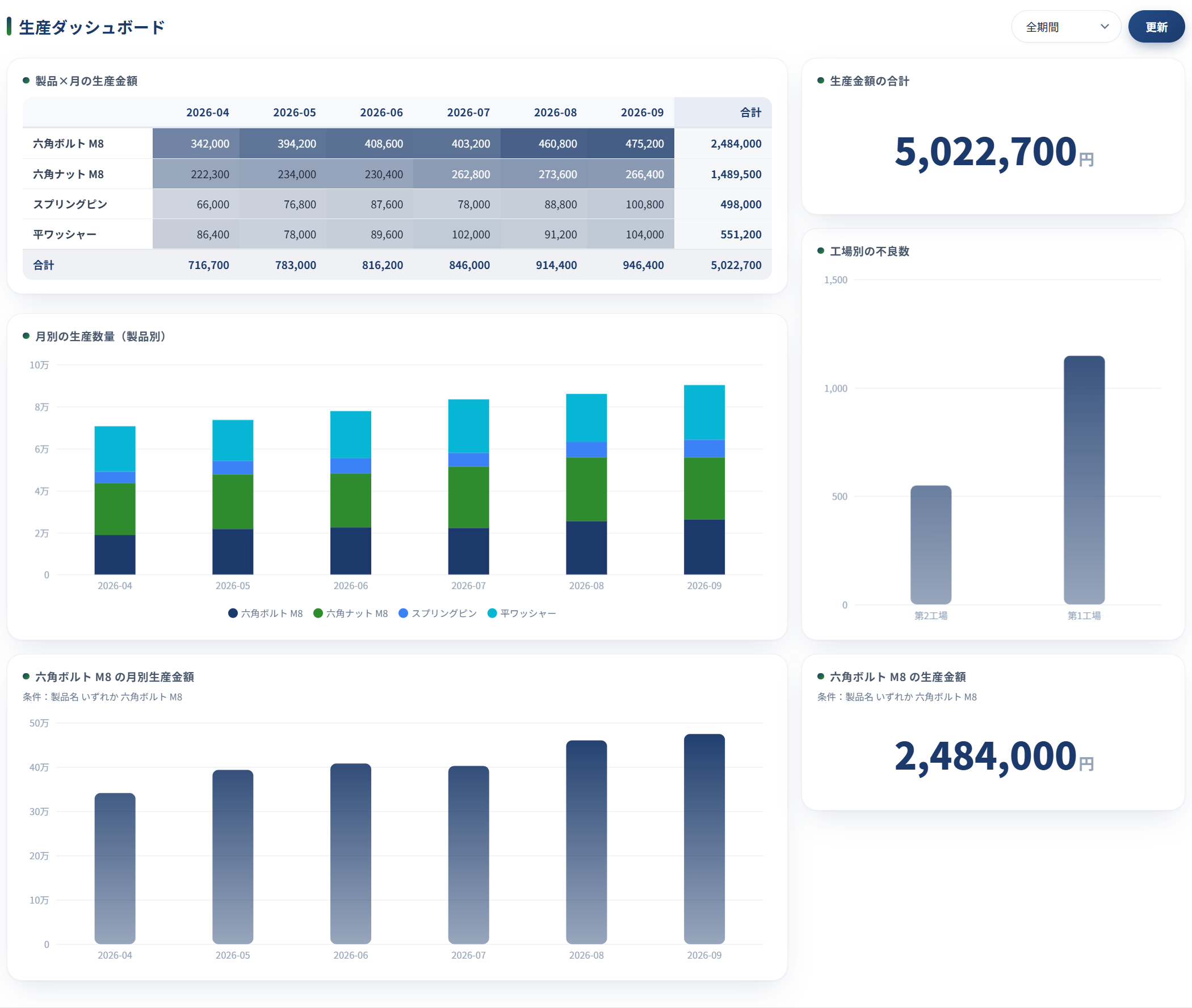Click the cell value 100,800
Image resolution: width=1192 pixels, height=1008 pixels.
tap(631, 204)
